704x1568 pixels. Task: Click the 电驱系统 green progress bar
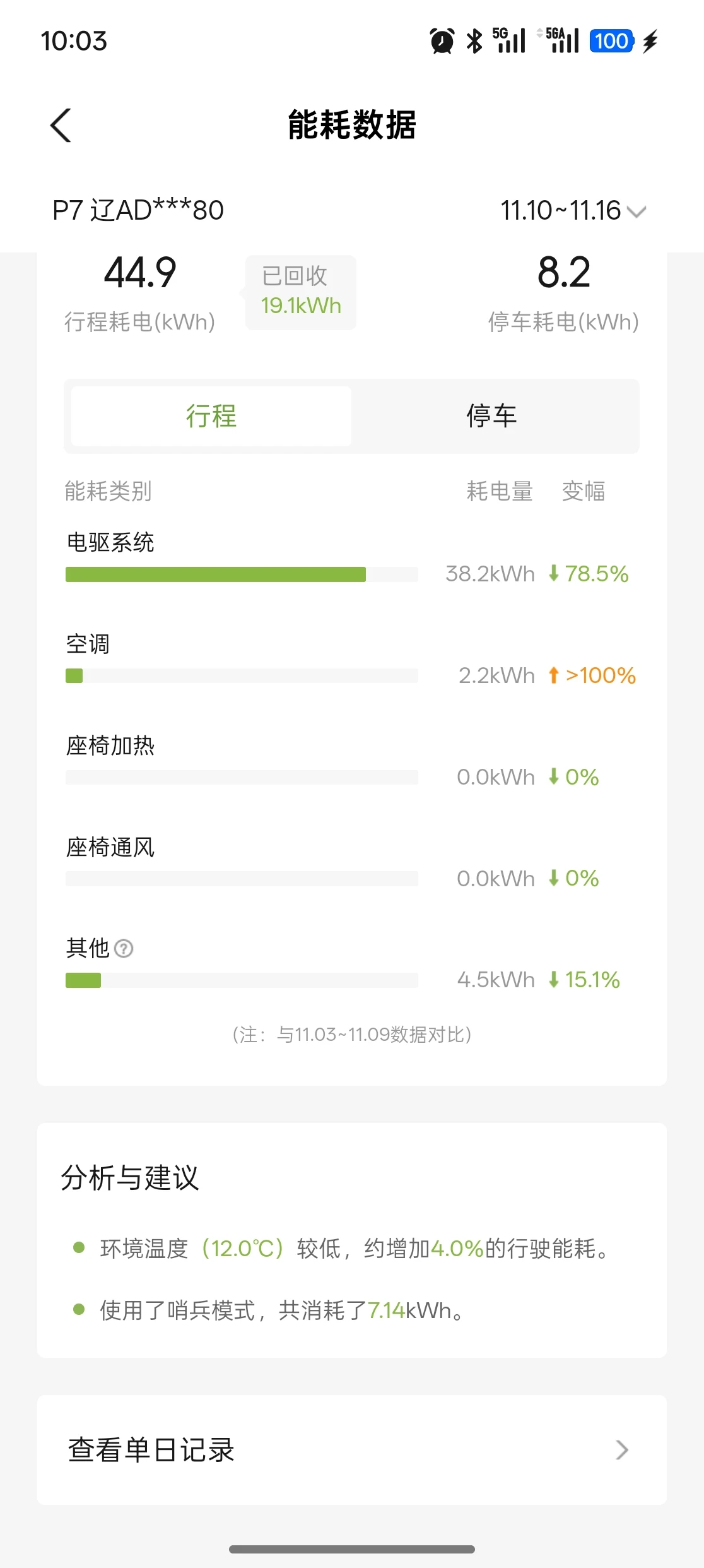[x=216, y=574]
